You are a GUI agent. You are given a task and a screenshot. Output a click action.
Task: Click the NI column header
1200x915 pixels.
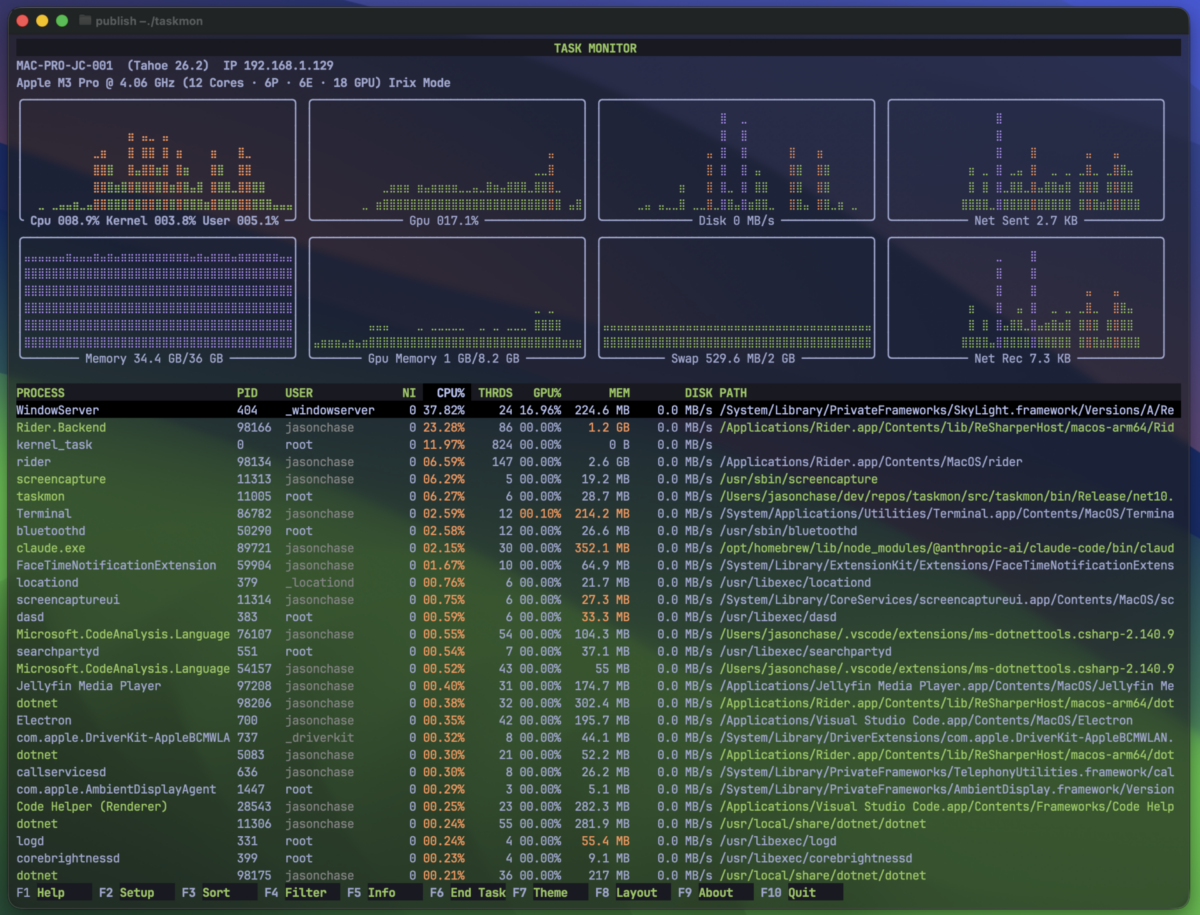pyautogui.click(x=409, y=393)
